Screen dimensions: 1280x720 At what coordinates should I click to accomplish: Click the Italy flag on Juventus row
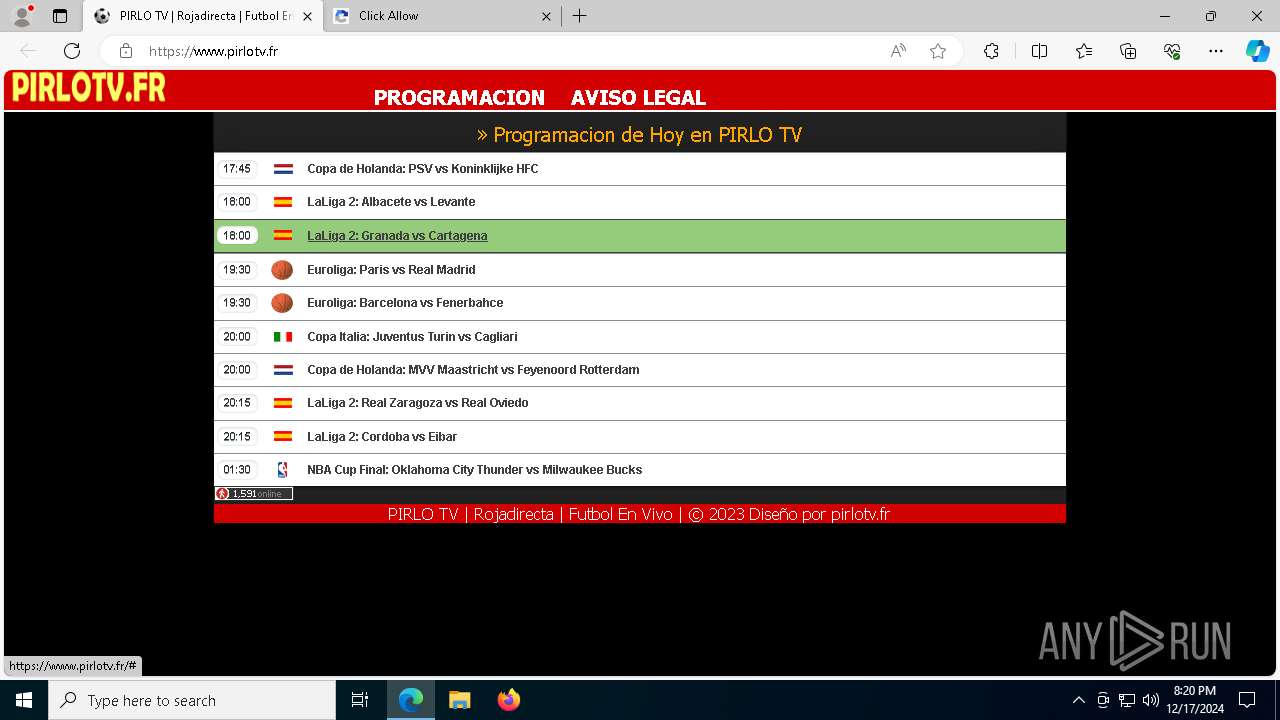pos(283,337)
